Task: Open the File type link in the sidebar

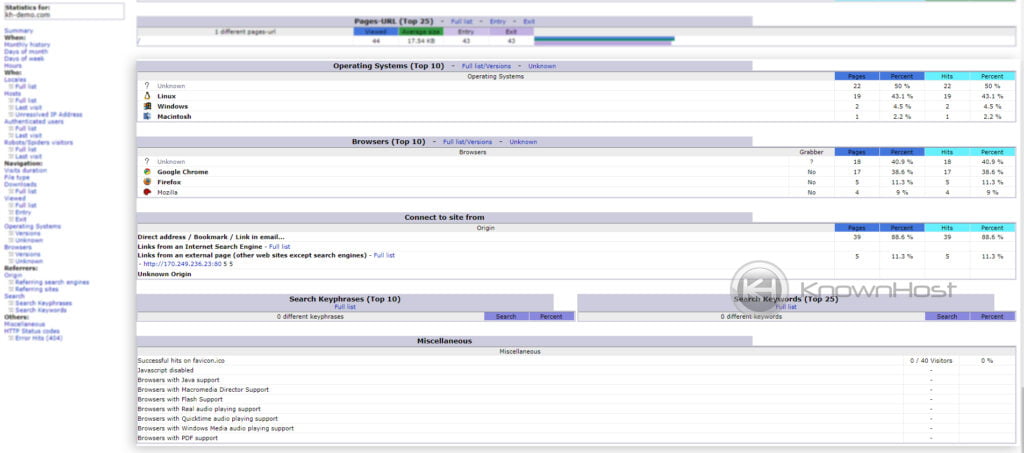Action: pos(16,178)
